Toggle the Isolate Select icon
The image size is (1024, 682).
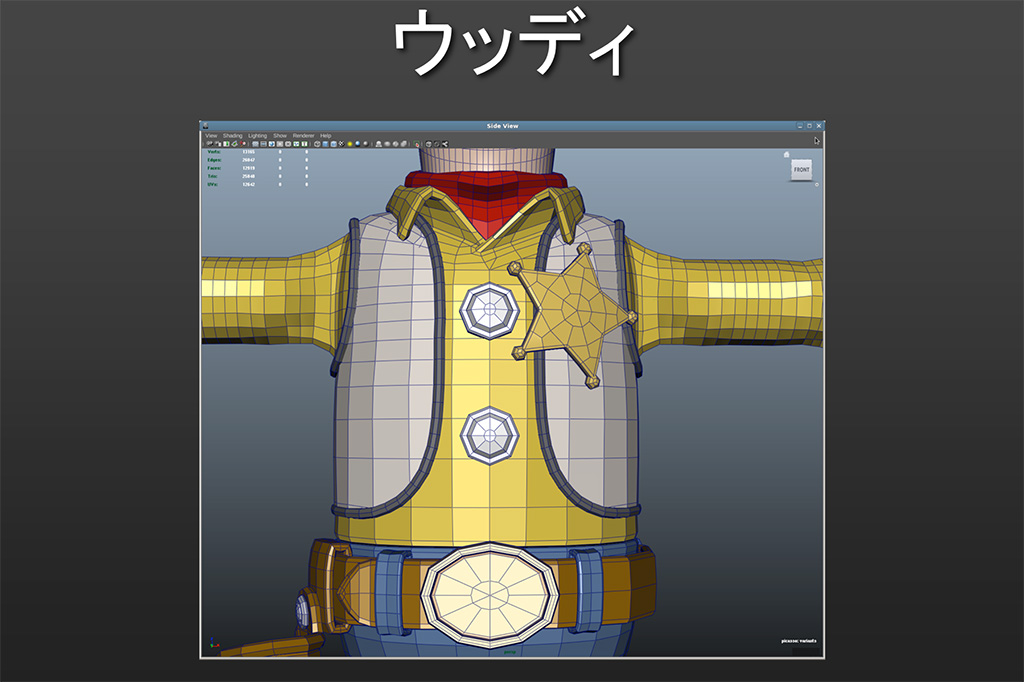(x=417, y=144)
